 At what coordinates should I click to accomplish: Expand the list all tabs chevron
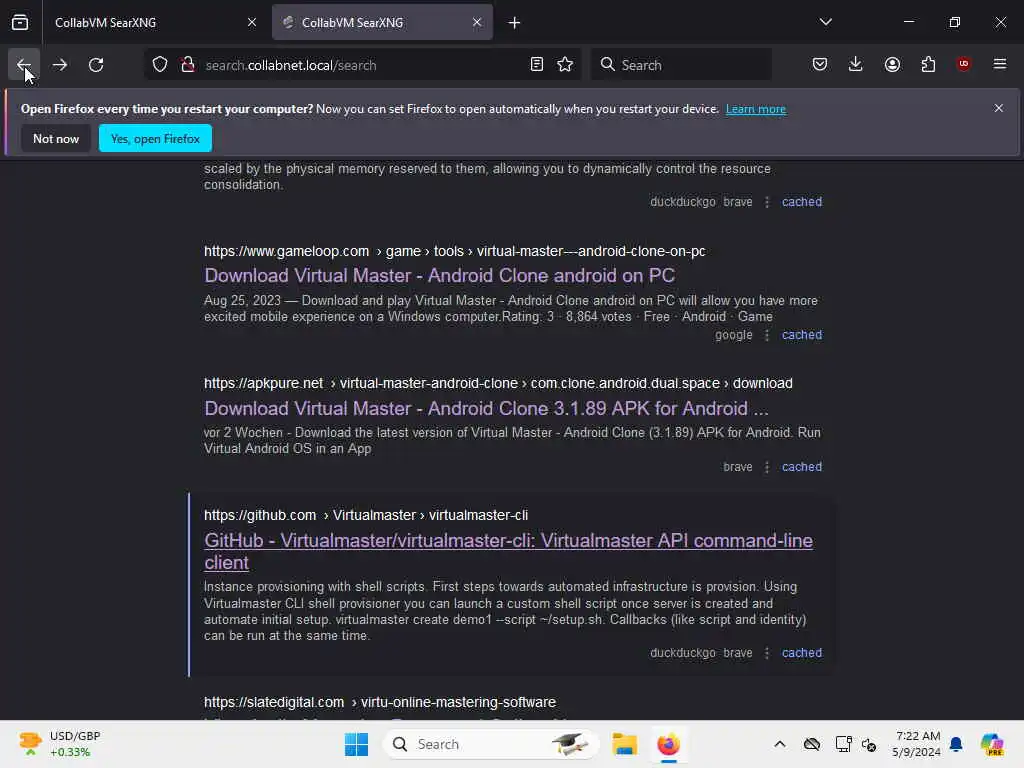click(x=825, y=22)
